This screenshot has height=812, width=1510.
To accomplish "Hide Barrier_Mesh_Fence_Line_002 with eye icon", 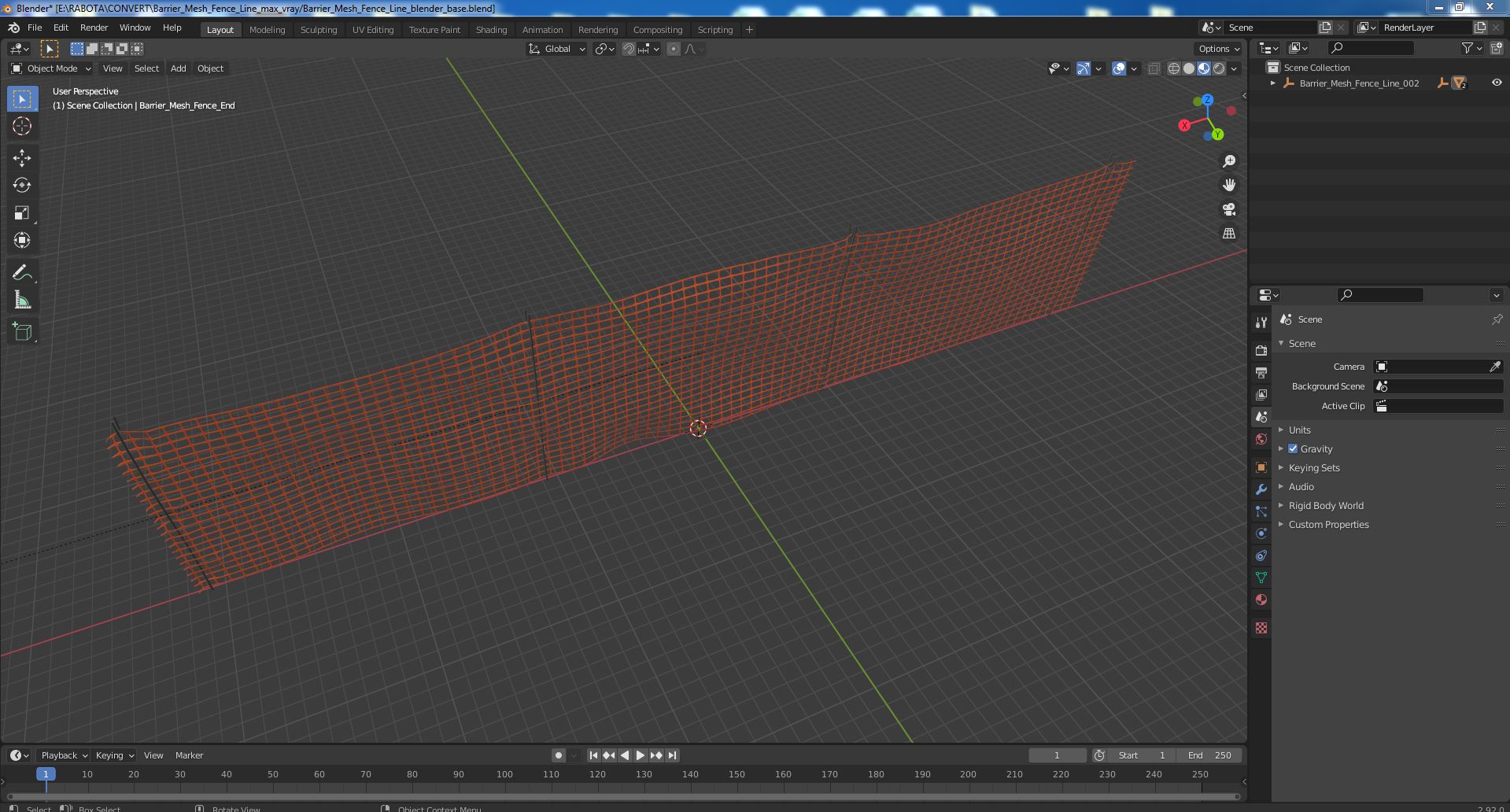I will pos(1497,83).
